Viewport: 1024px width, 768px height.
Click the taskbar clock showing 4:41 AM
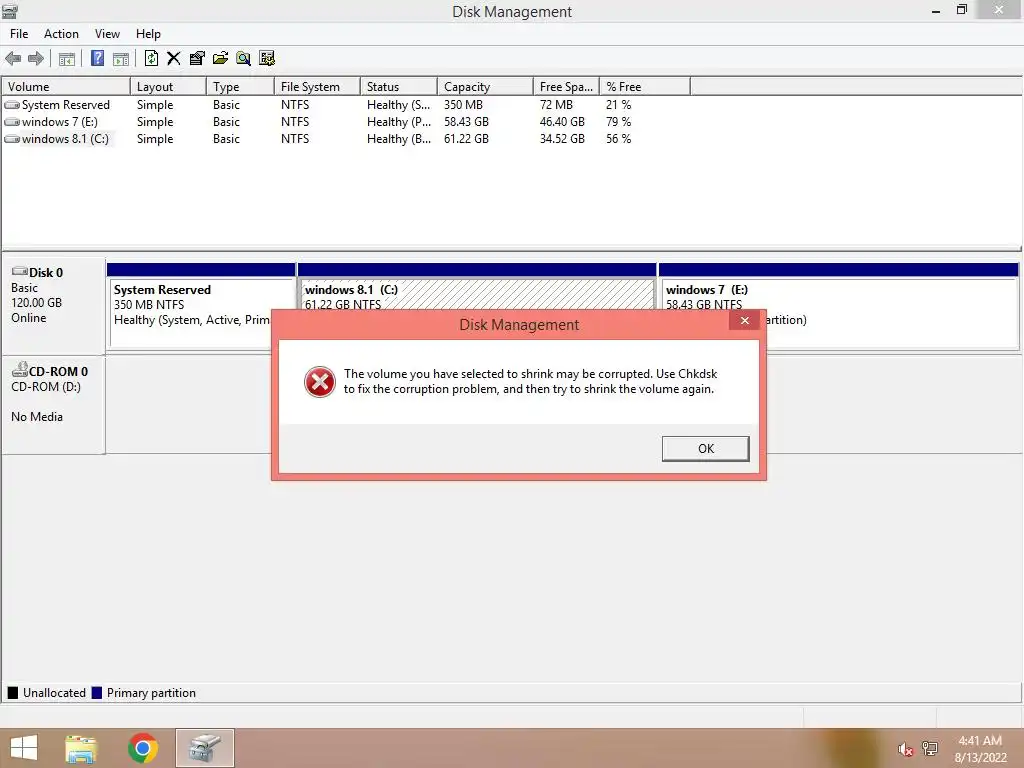(980, 749)
